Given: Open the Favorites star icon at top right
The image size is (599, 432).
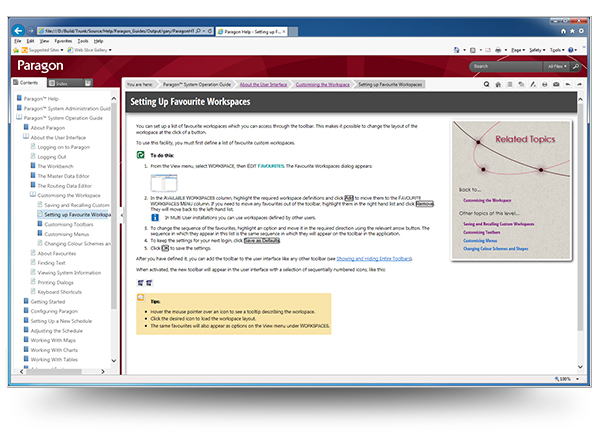Looking at the screenshot, I should 572,31.
